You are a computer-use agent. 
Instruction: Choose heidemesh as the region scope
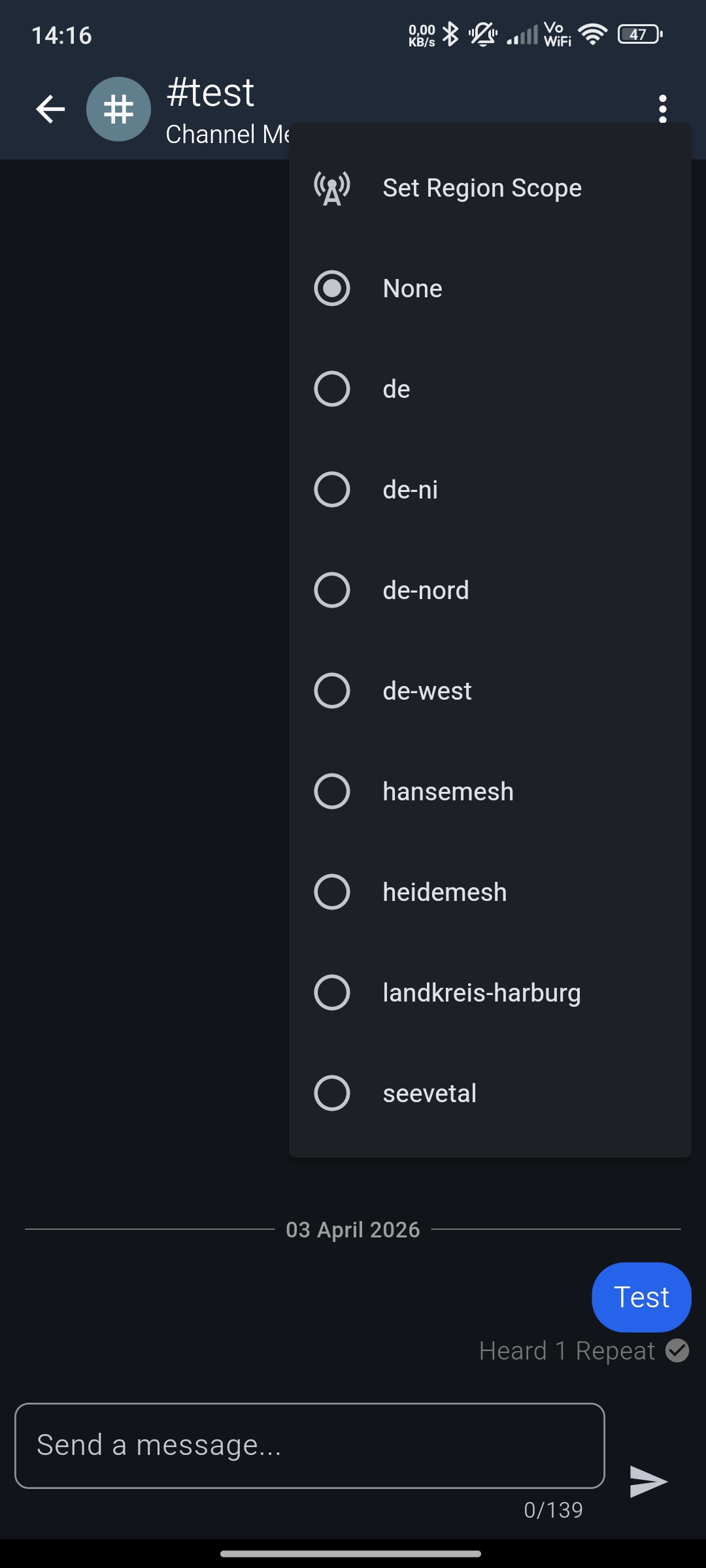[x=332, y=892]
